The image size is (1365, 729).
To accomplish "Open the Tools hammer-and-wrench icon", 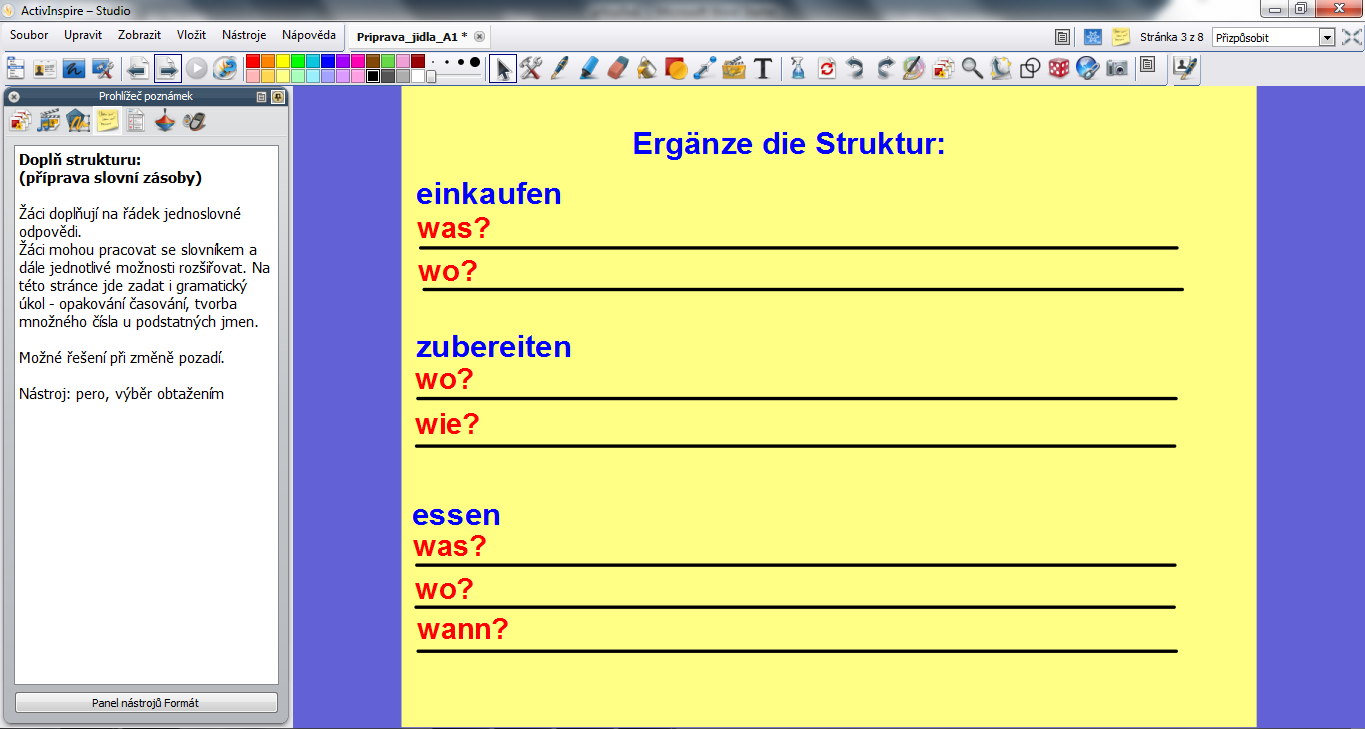I will pyautogui.click(x=531, y=68).
